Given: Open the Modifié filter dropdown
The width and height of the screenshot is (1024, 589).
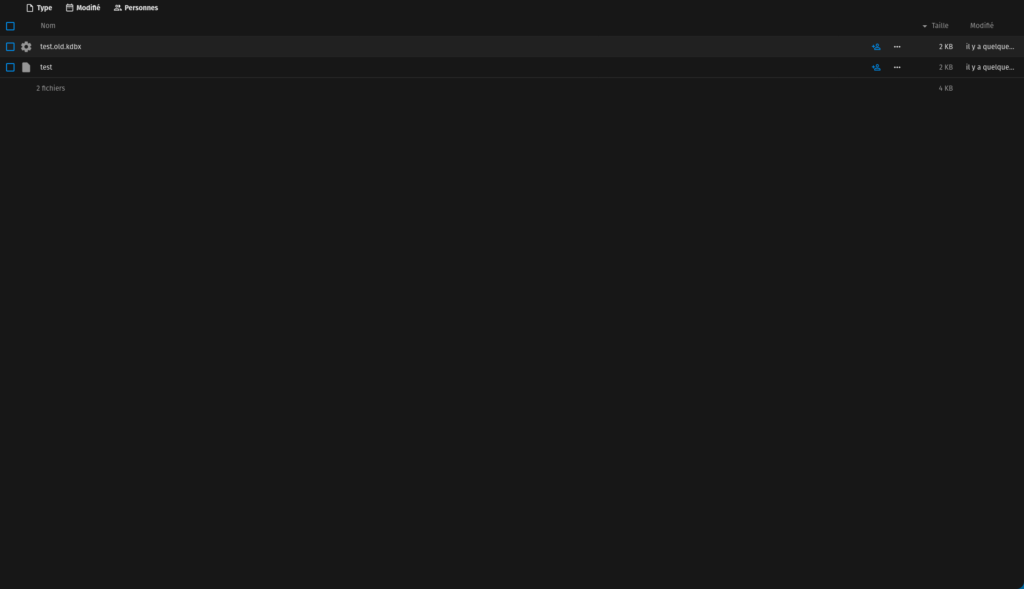Looking at the screenshot, I should 83,8.
